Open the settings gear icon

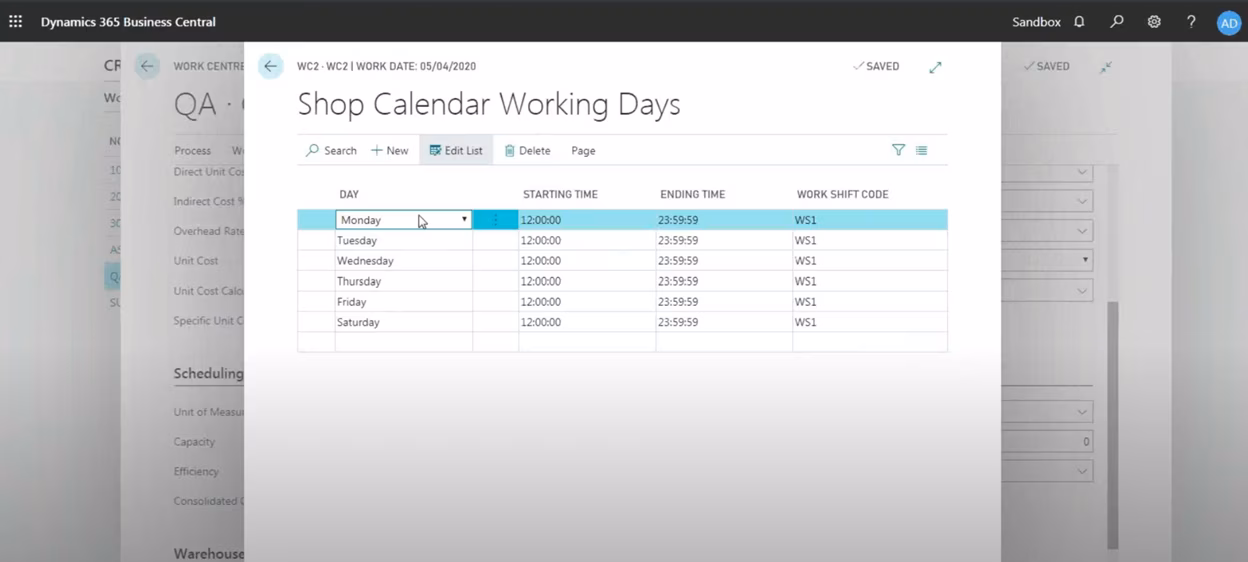pos(1154,21)
